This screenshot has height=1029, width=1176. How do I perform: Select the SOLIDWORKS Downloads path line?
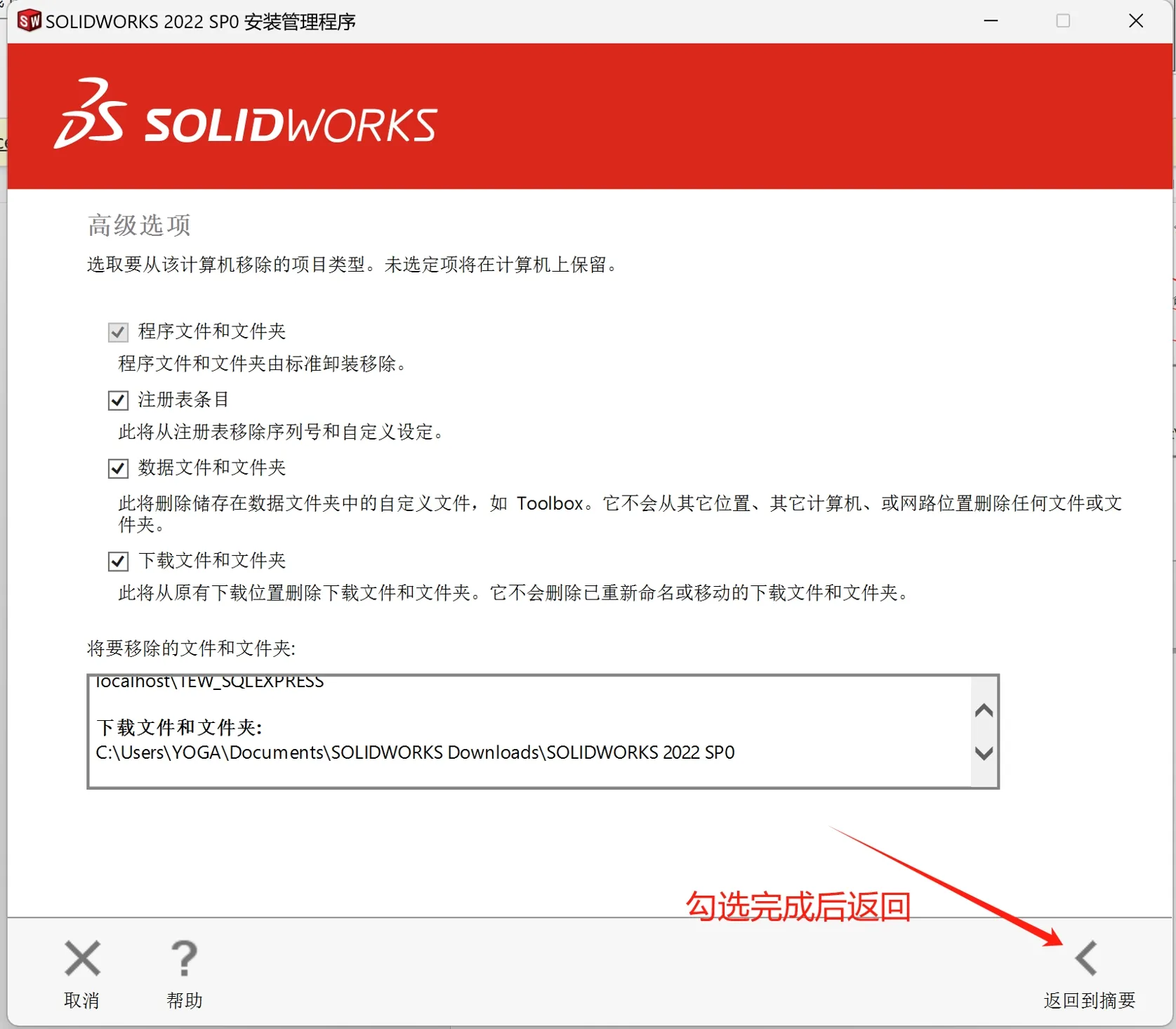(x=415, y=752)
